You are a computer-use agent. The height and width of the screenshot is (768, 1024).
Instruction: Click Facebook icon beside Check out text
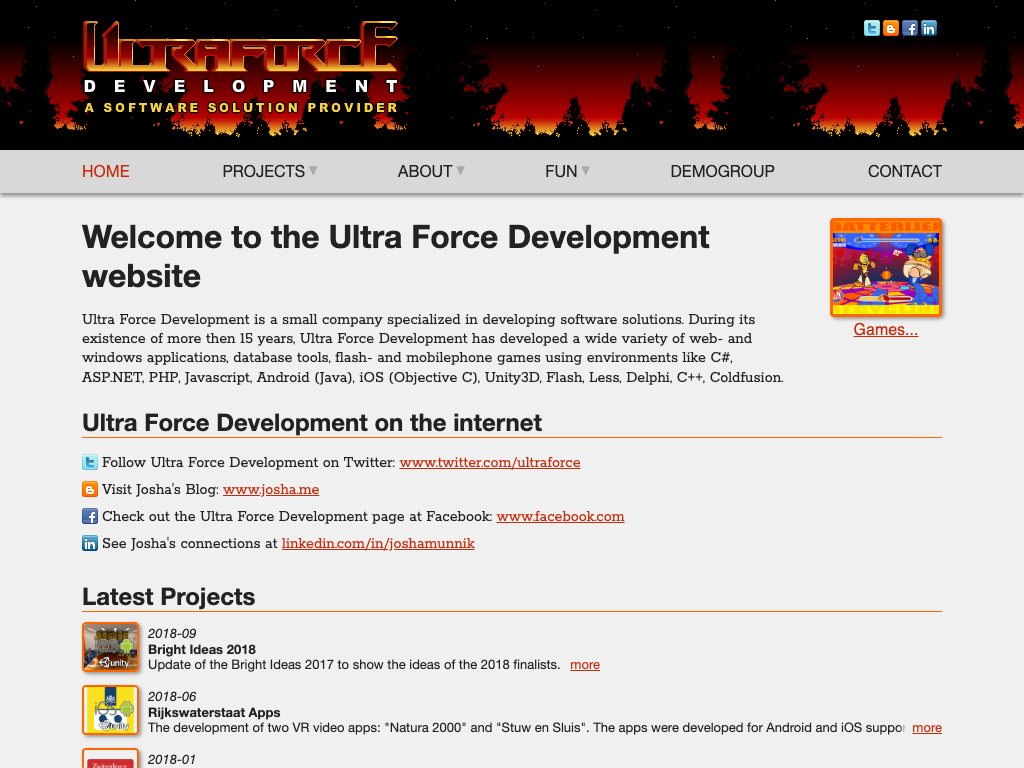point(90,516)
